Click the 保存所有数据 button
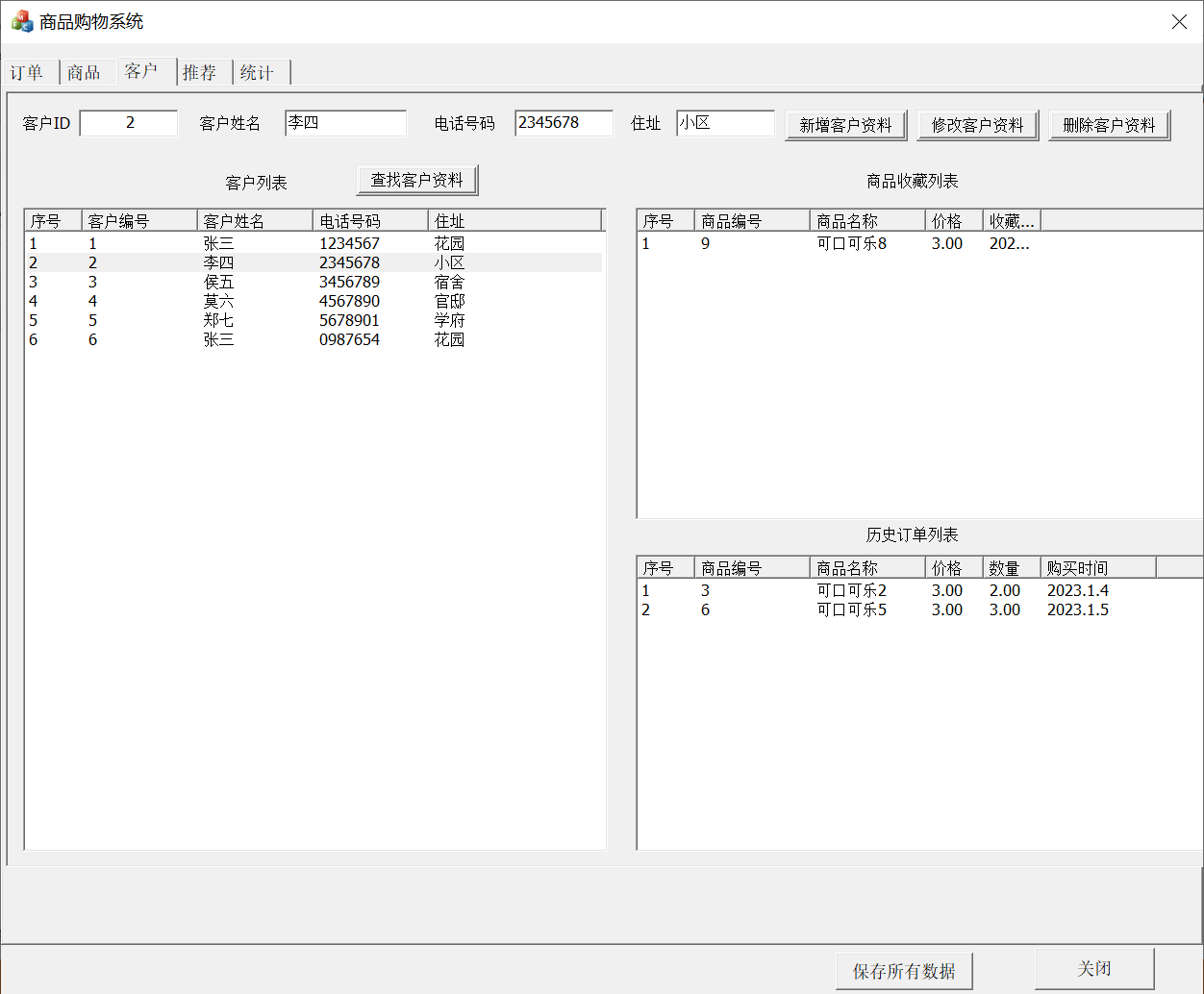Image resolution: width=1204 pixels, height=994 pixels. tap(904, 971)
